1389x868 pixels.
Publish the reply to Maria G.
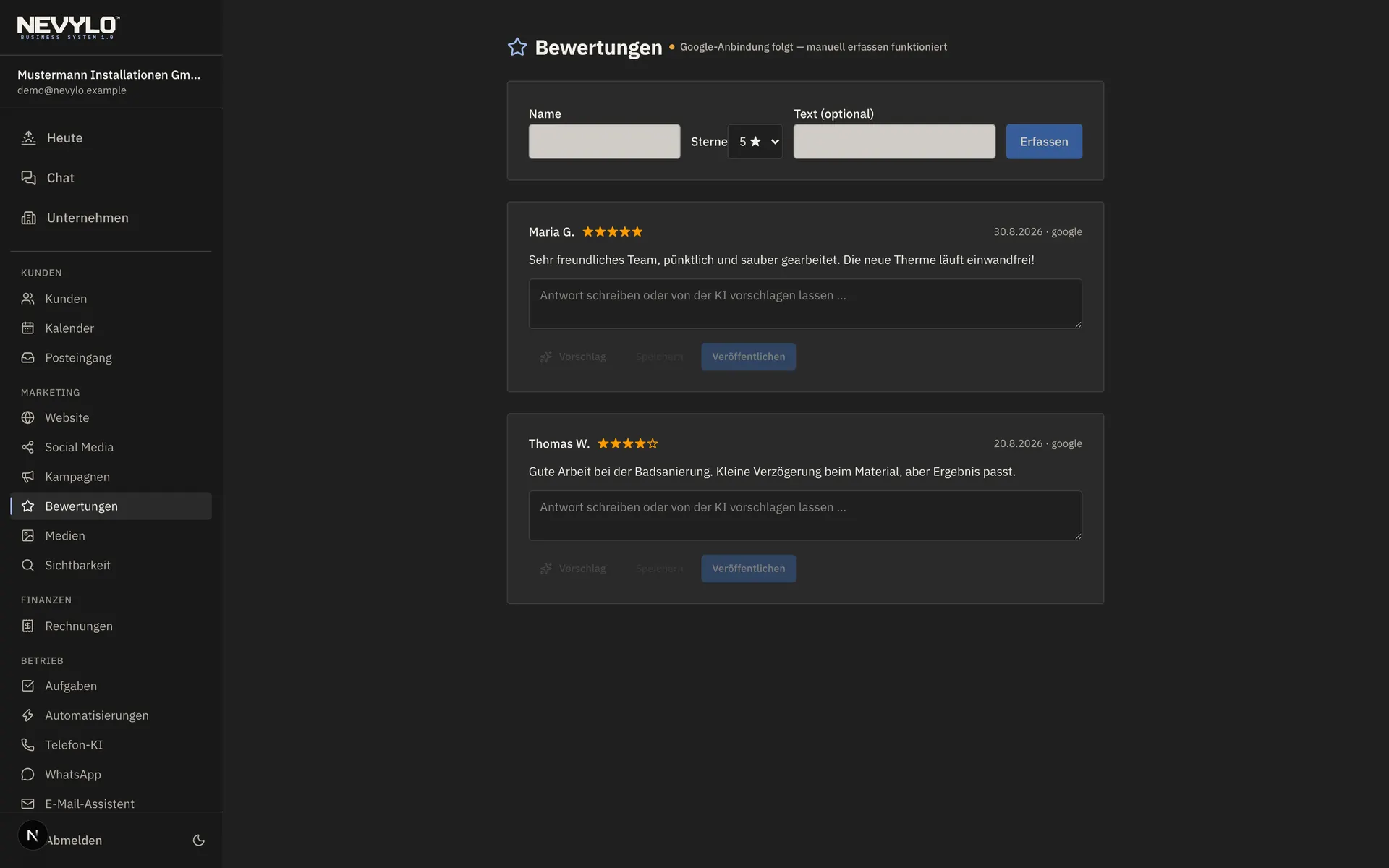(x=748, y=357)
